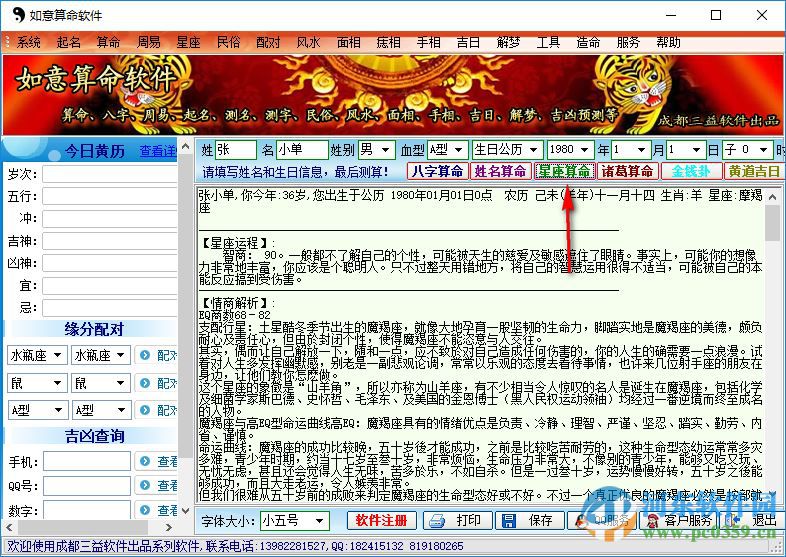Screen dimensions: 786x557
Task: Click arrow icon beside 鼠 配对 button
Action: 145,384
